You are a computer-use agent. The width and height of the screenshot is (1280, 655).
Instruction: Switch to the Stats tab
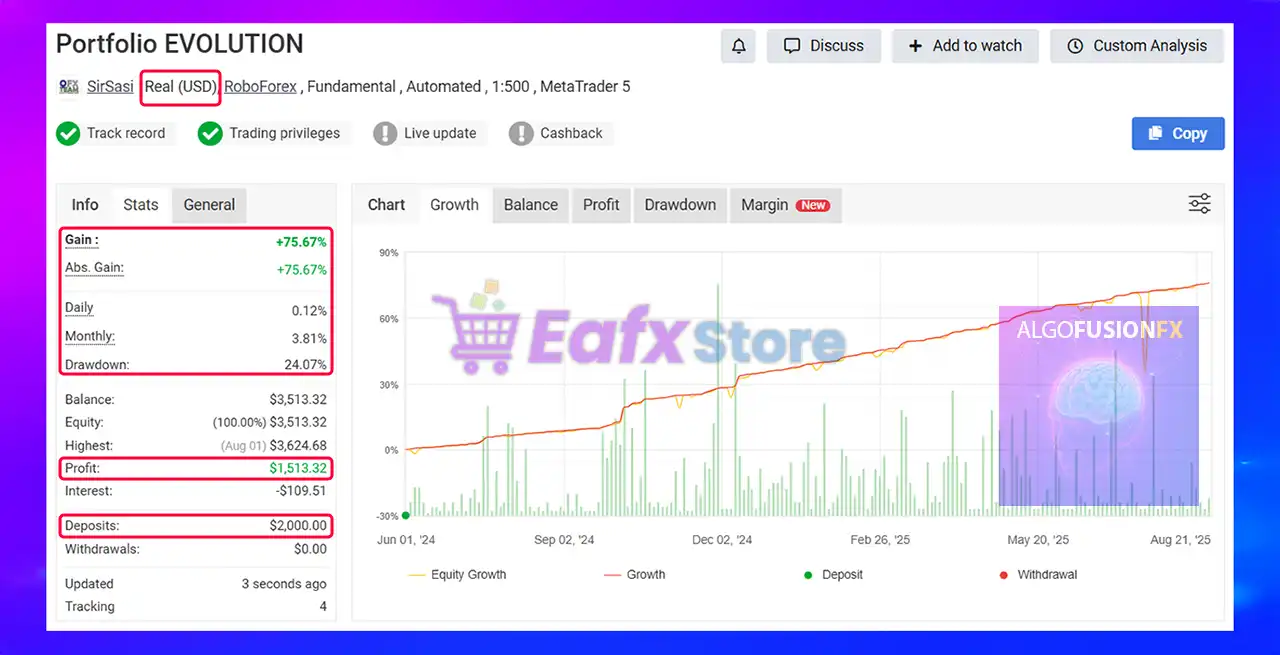tap(141, 205)
